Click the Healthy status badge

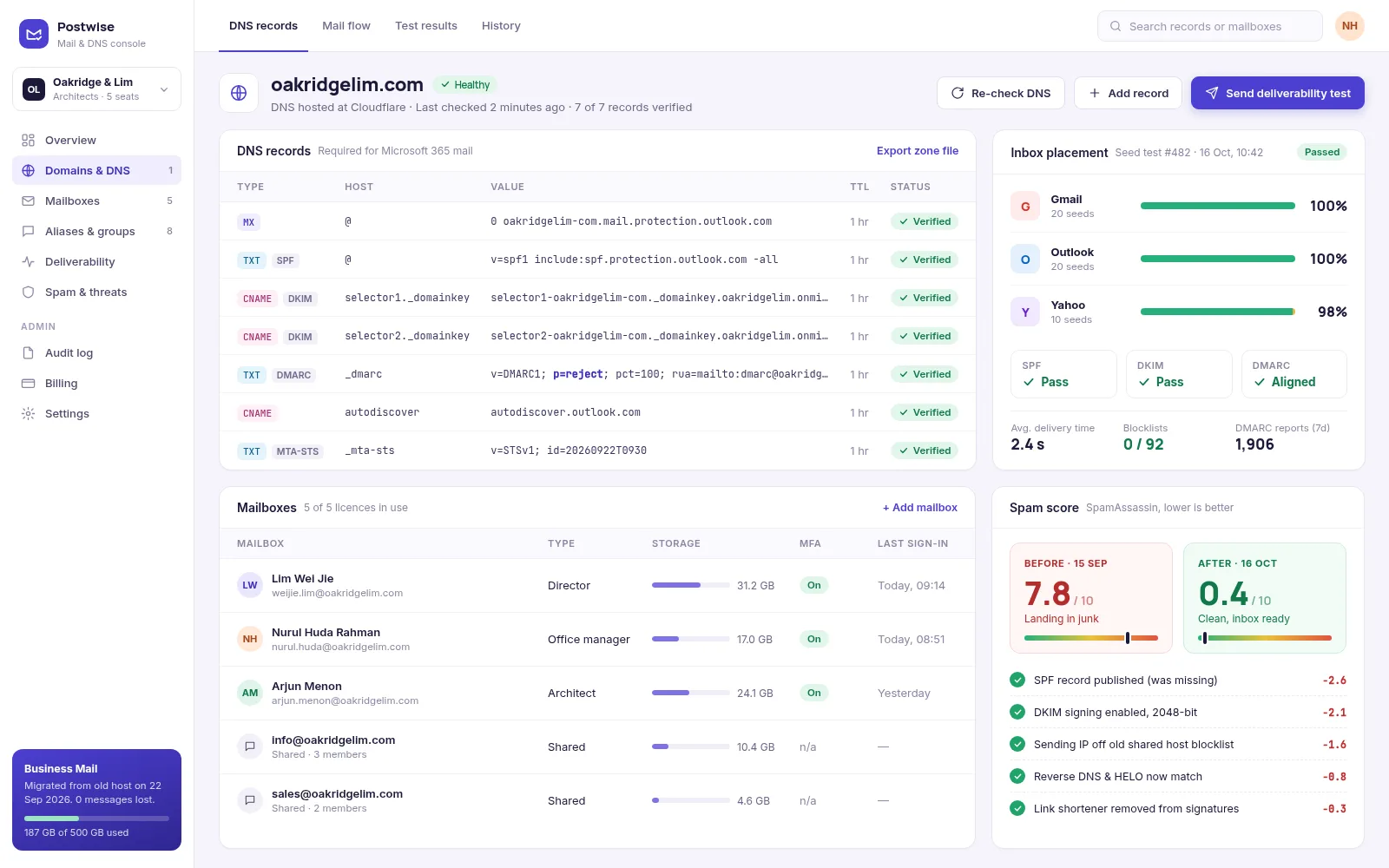click(464, 85)
